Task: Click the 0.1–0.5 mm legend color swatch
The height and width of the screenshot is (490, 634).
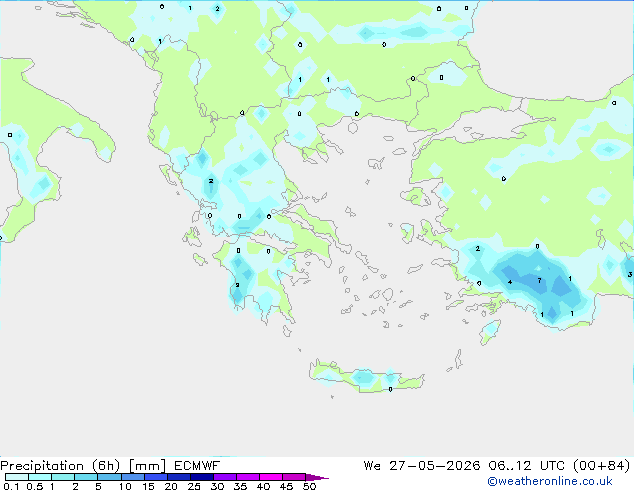Action: click(x=17, y=477)
